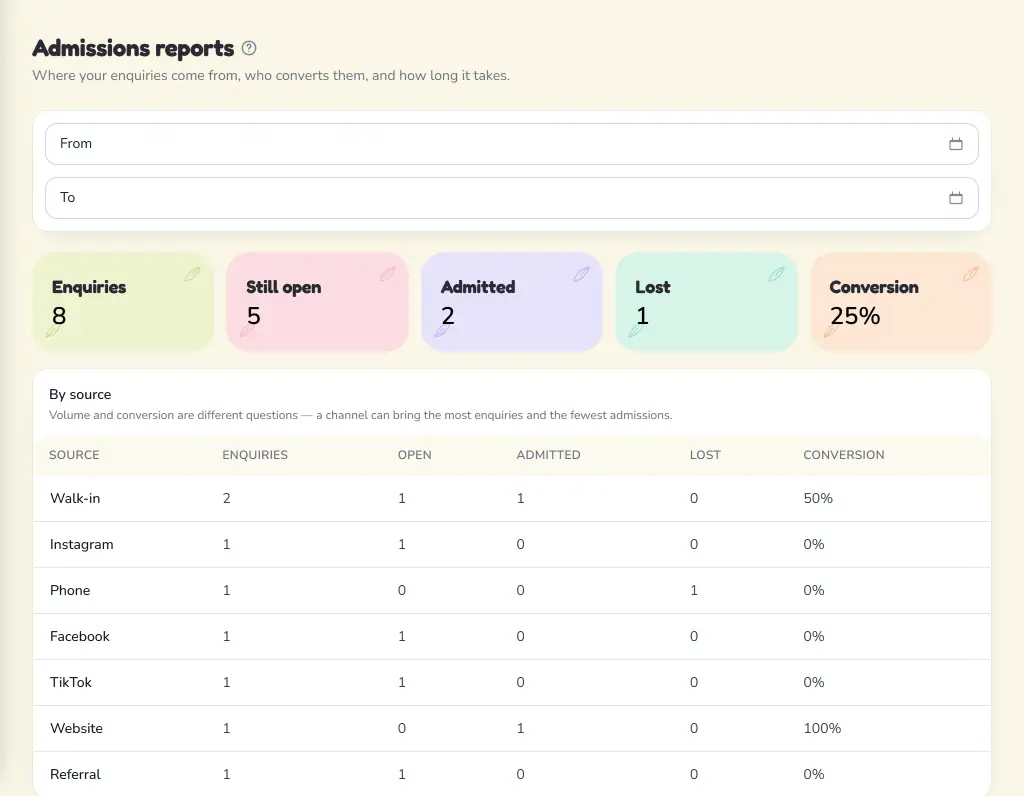Open the Admitted summary card
This screenshot has width=1024, height=796.
[511, 302]
